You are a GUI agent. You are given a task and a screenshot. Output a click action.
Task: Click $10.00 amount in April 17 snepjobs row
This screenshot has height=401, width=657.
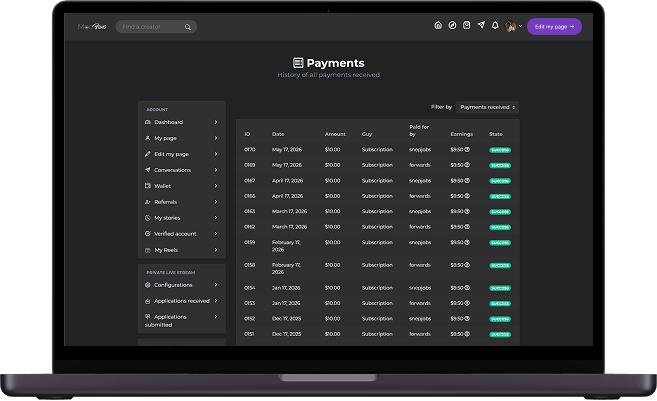click(332, 181)
